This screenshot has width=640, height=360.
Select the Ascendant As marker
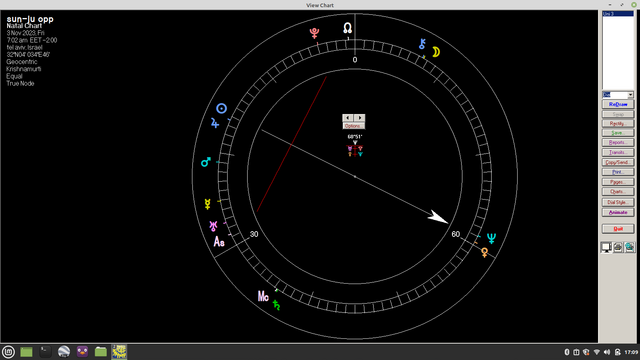tap(219, 242)
